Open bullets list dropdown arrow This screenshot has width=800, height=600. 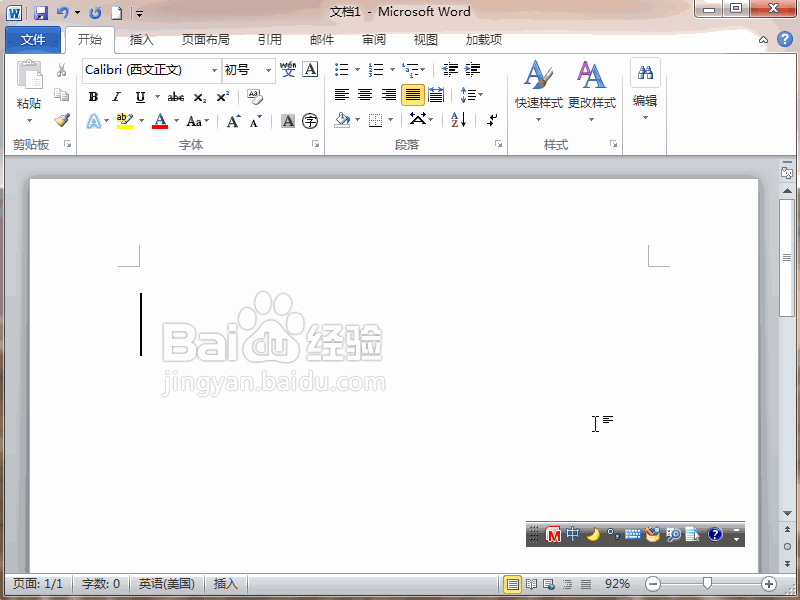357,69
